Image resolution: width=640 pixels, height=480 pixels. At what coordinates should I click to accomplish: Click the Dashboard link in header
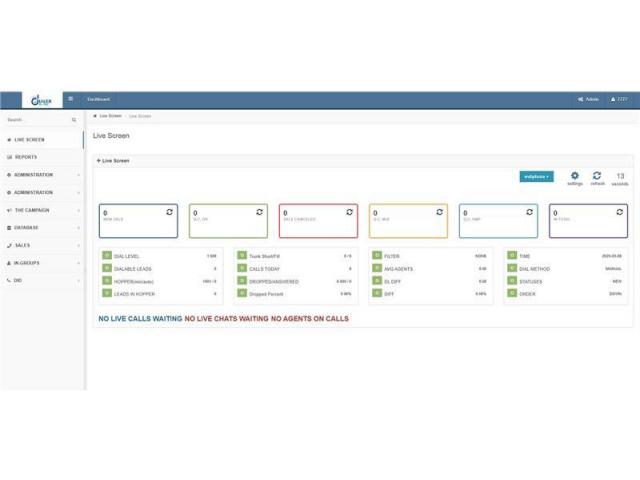click(98, 99)
